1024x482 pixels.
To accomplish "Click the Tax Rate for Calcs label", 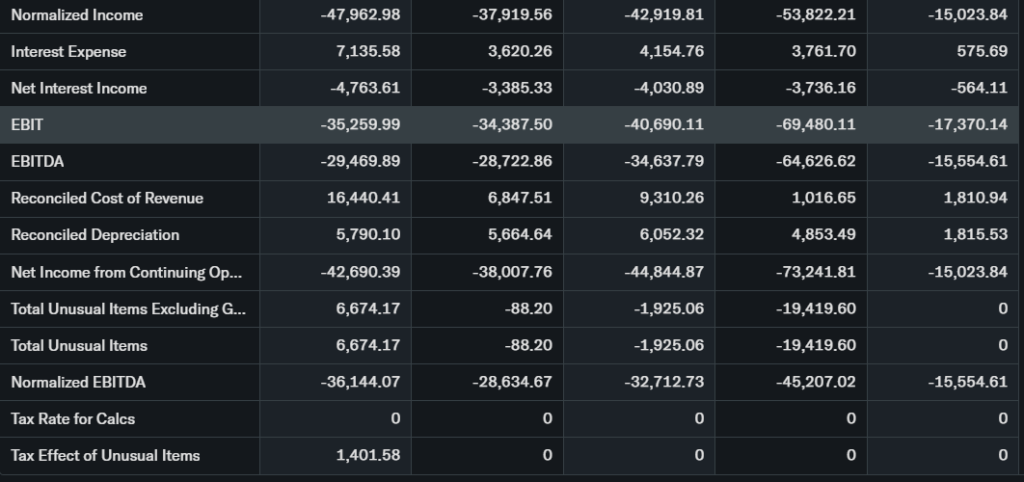I will 73,419.
